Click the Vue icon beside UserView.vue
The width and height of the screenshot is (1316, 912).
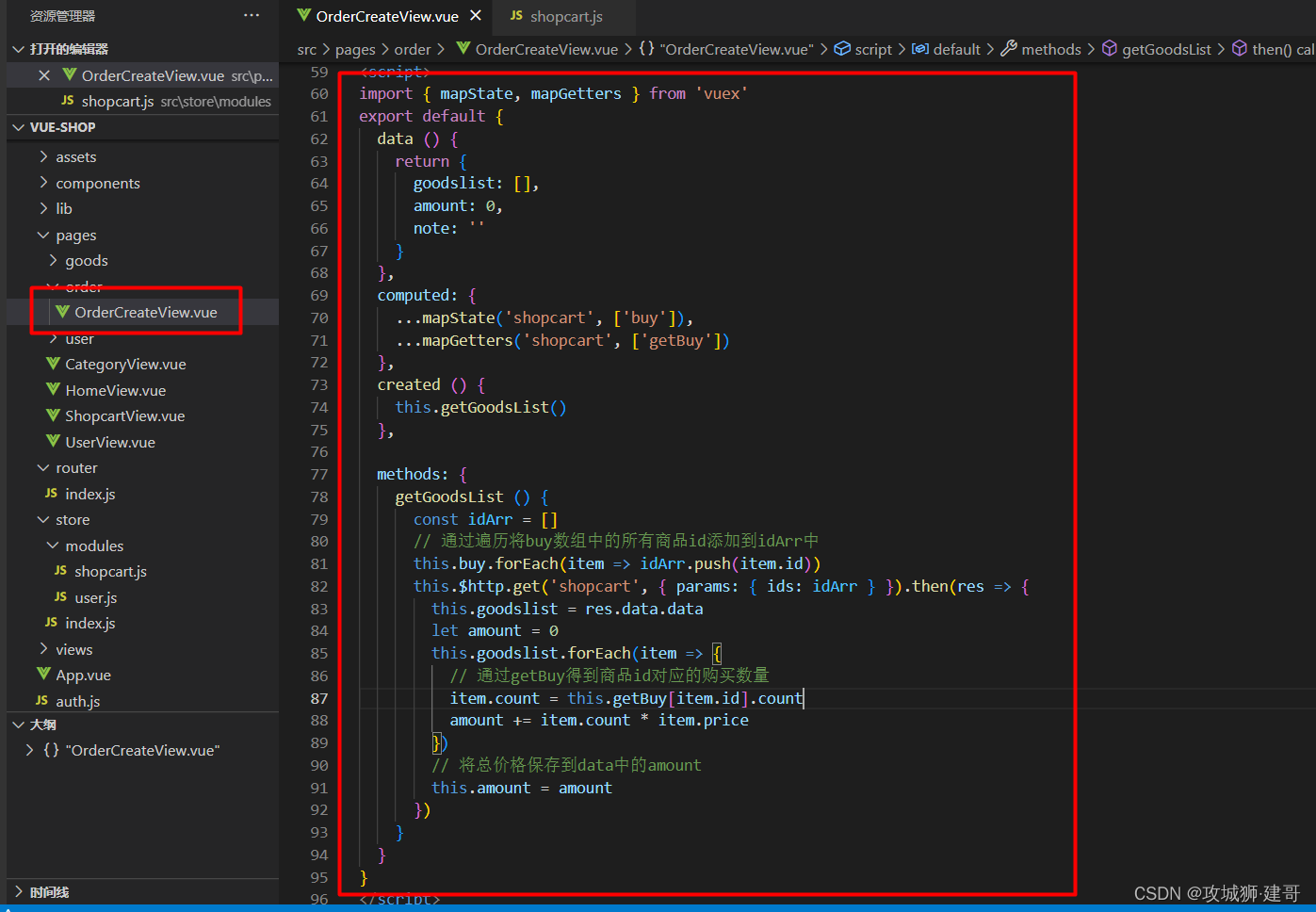click(54, 442)
